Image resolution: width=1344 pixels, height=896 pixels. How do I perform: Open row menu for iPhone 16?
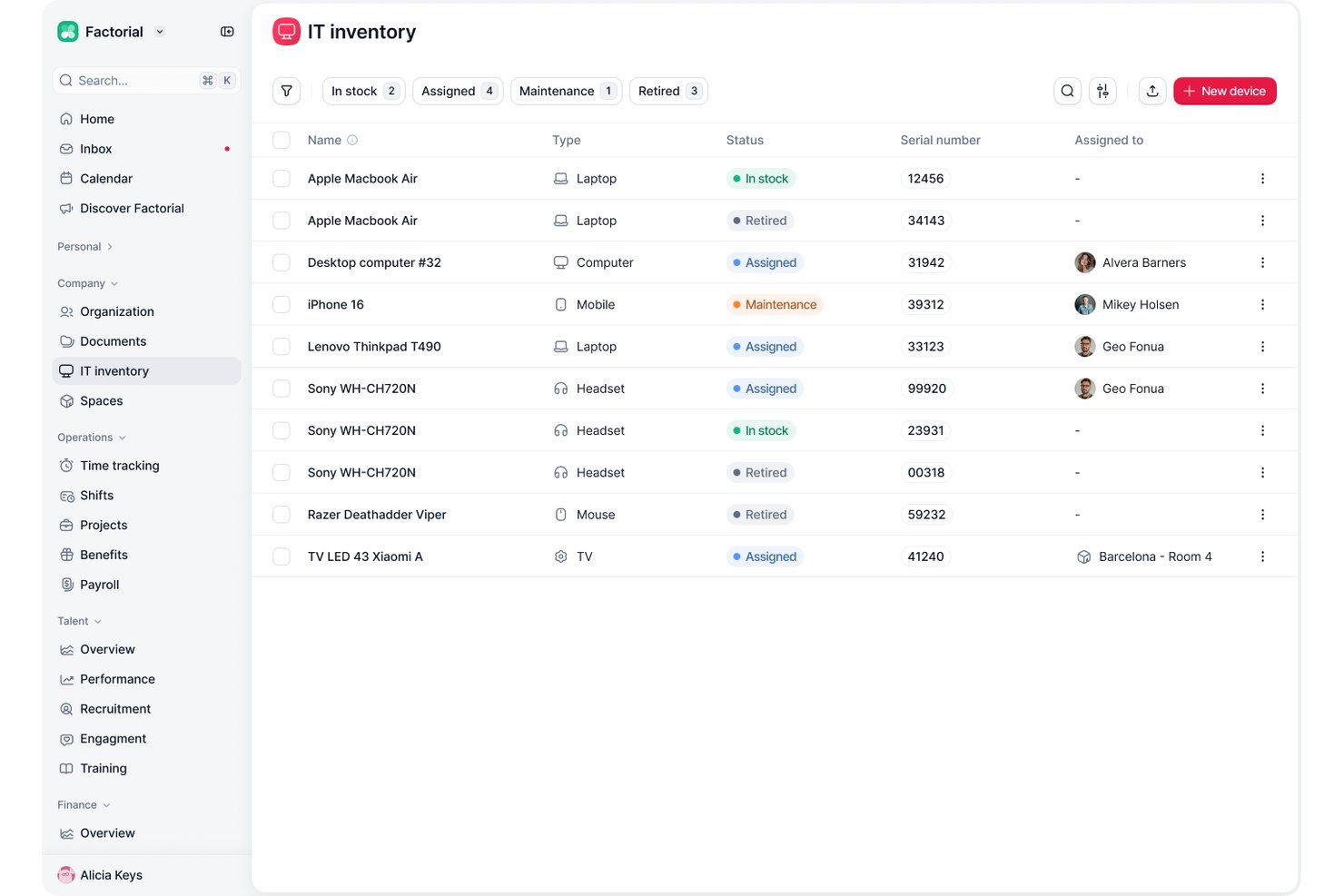tap(1262, 305)
